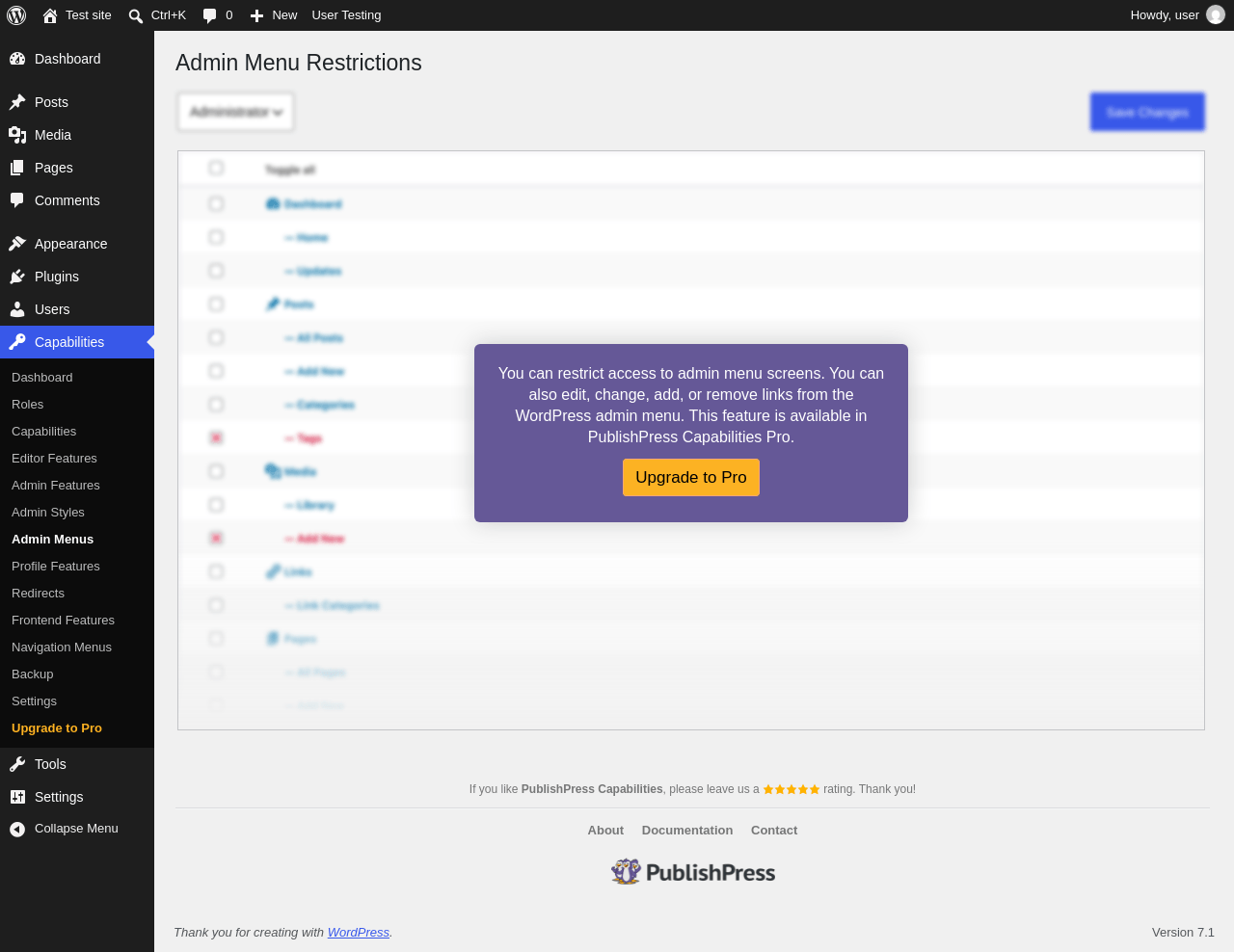Click the Collapse Menu arrow icon
The width and height of the screenshot is (1234, 952).
pos(17,829)
